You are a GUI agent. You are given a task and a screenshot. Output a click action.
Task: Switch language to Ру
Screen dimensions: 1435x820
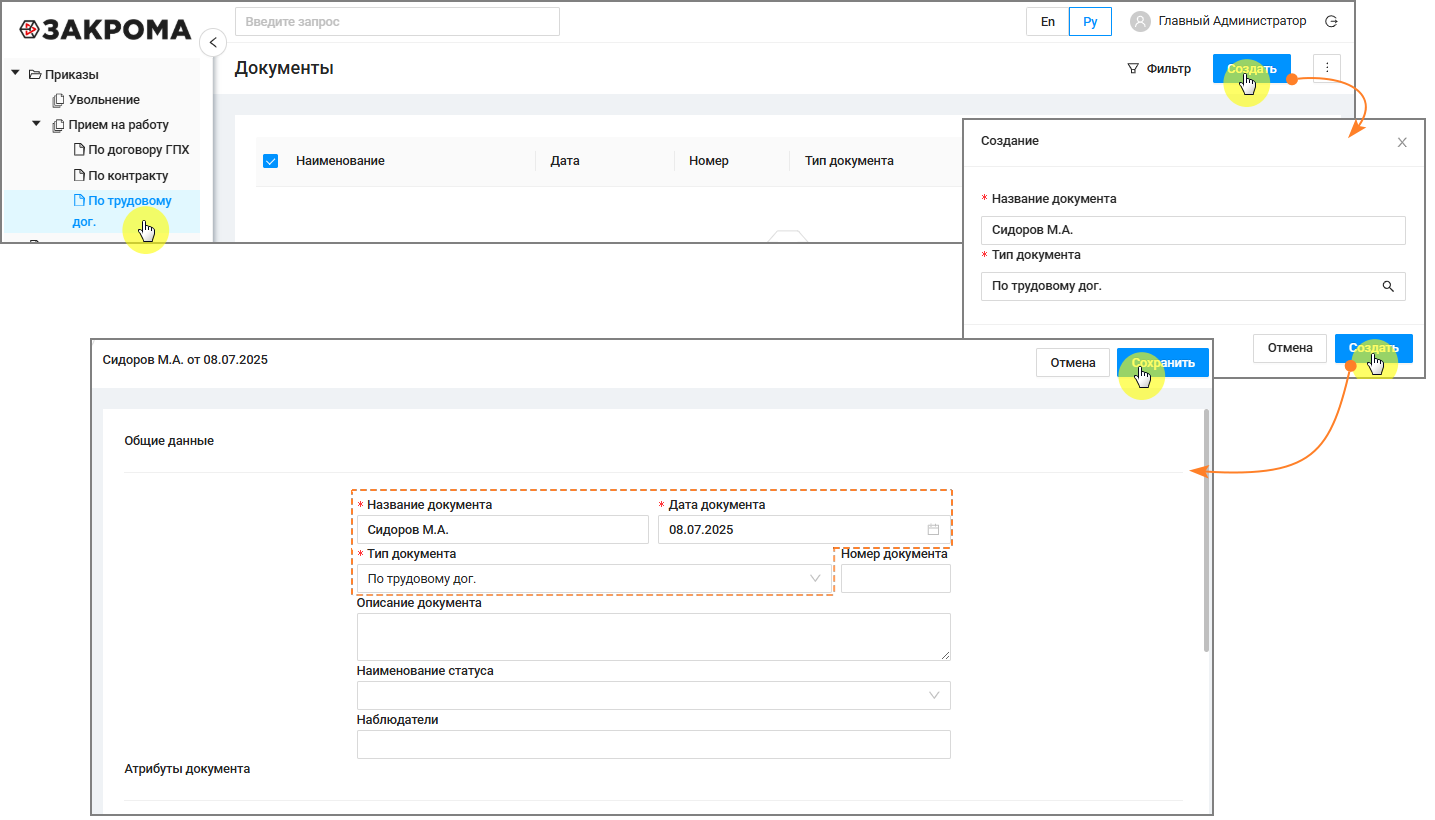tap(1090, 21)
